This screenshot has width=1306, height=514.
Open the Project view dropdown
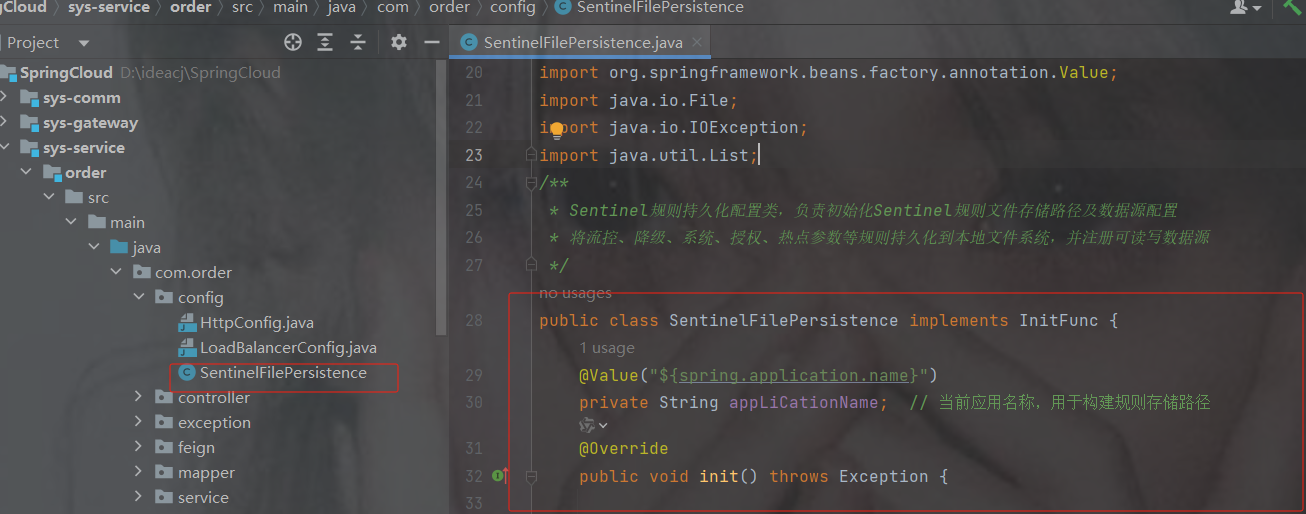tap(83, 43)
